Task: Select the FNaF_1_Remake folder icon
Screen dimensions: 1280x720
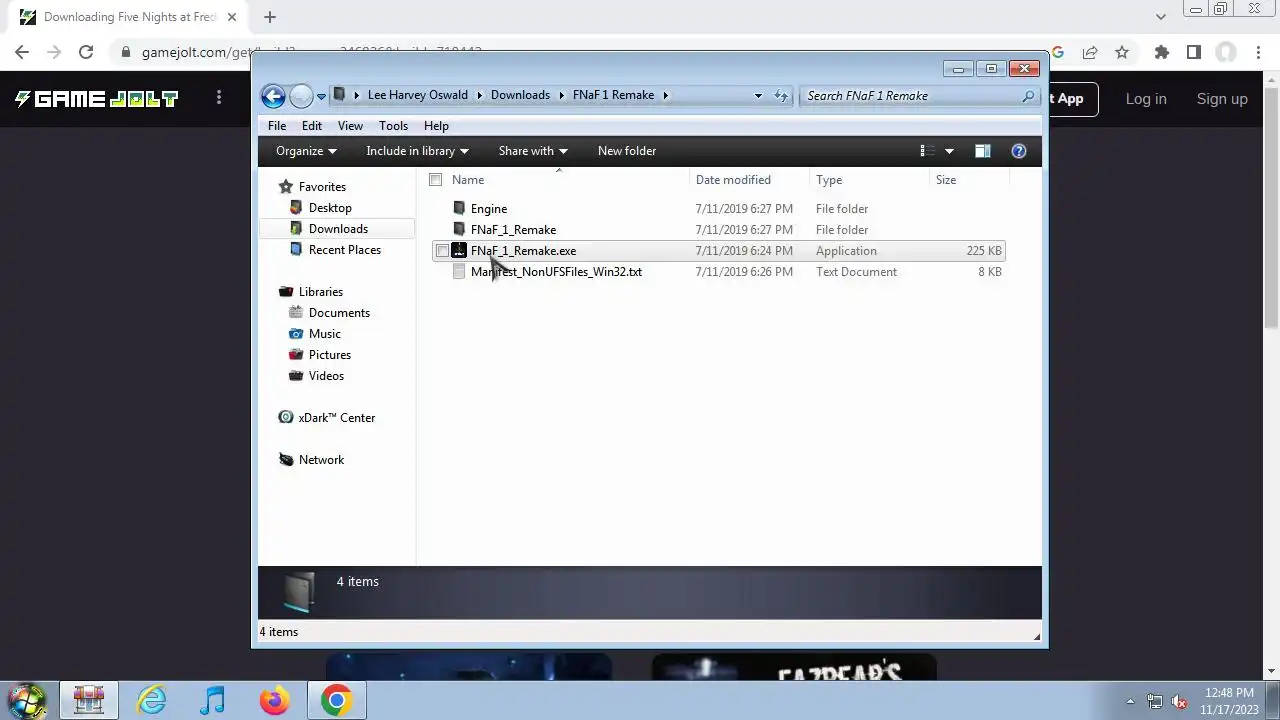Action: (459, 229)
